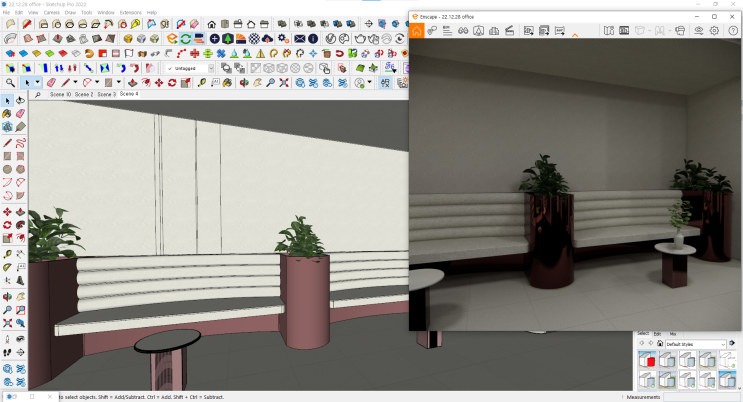743x402 pixels.
Task: Choose the first style thumbnail with red box
Action: pyautogui.click(x=648, y=359)
